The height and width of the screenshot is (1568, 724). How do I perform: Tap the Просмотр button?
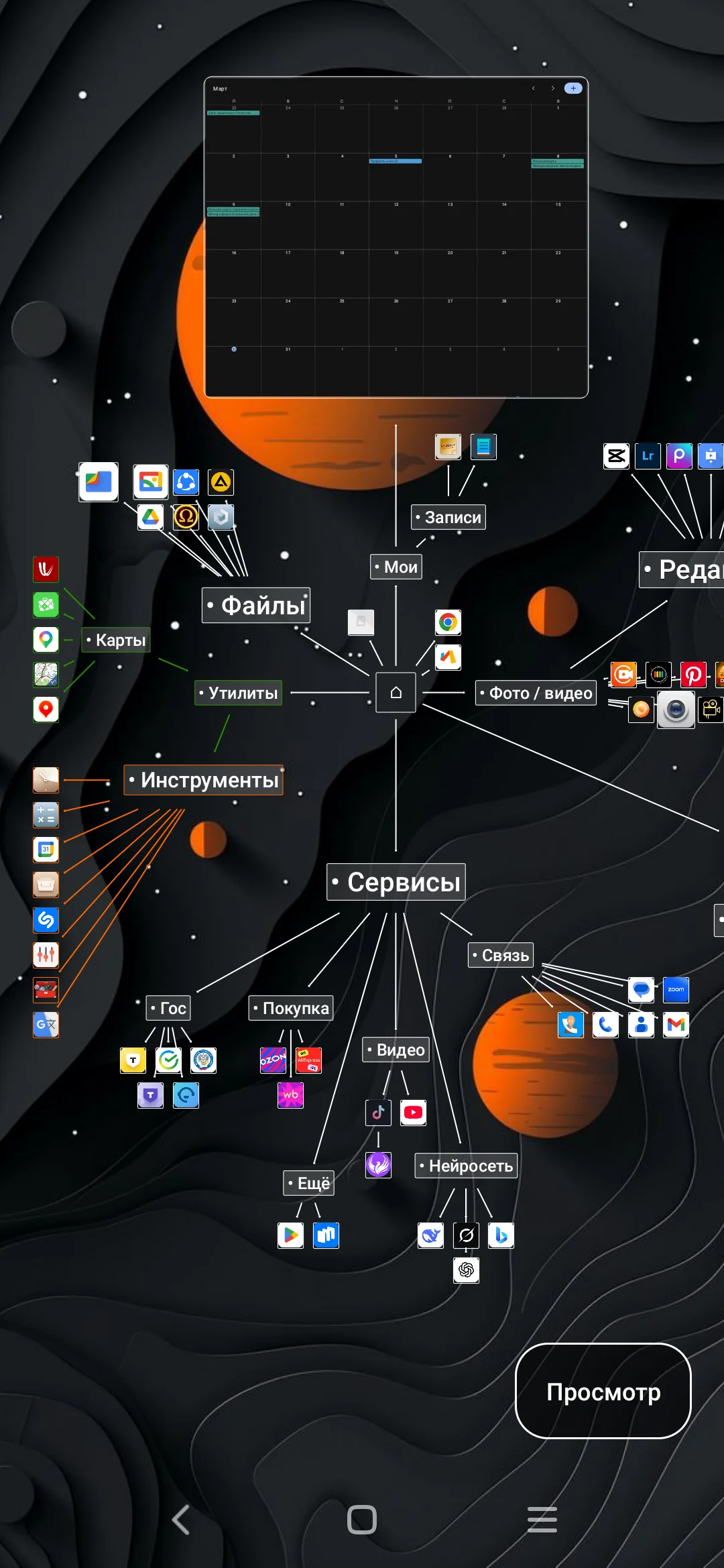click(x=603, y=1391)
